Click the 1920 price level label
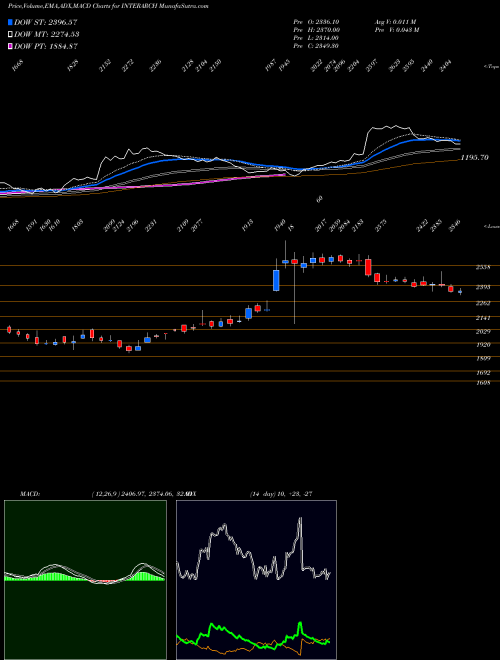The image size is (500, 660). coord(483,345)
